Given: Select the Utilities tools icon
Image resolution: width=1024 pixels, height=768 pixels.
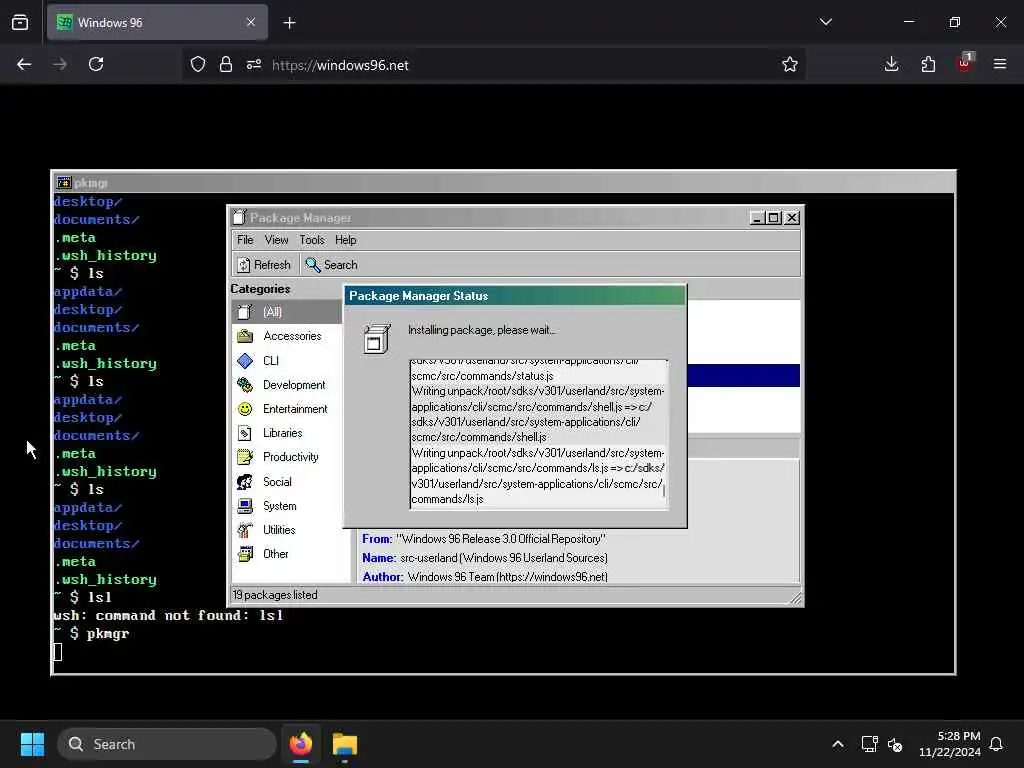Looking at the screenshot, I should click(x=245, y=530).
